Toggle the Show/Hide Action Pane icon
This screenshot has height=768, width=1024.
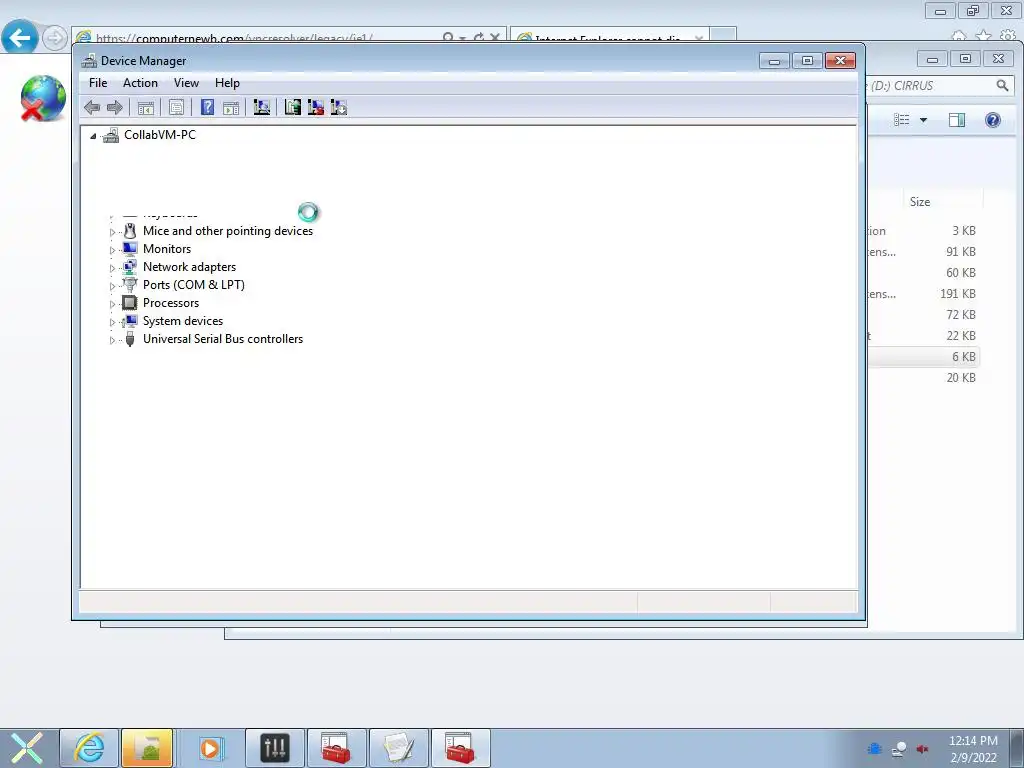click(x=231, y=108)
